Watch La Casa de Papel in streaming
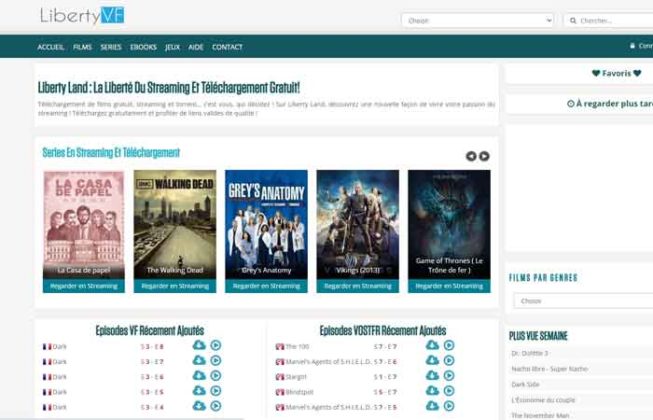This screenshot has height=420, width=653. 84,286
